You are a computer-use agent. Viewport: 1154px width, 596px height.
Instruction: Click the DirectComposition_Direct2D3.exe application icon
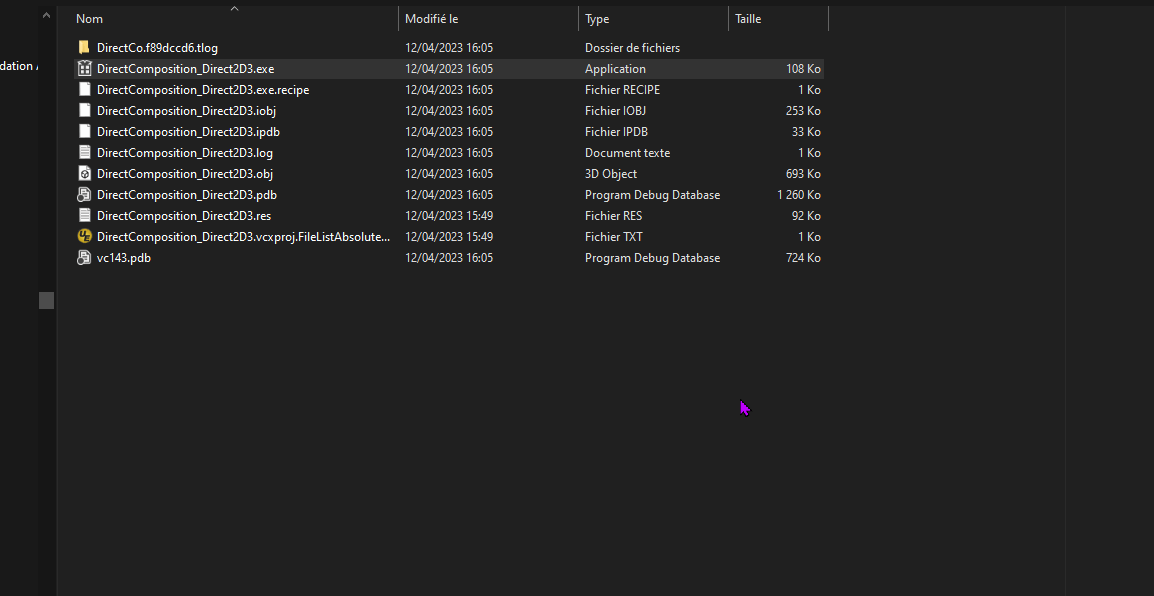(84, 68)
